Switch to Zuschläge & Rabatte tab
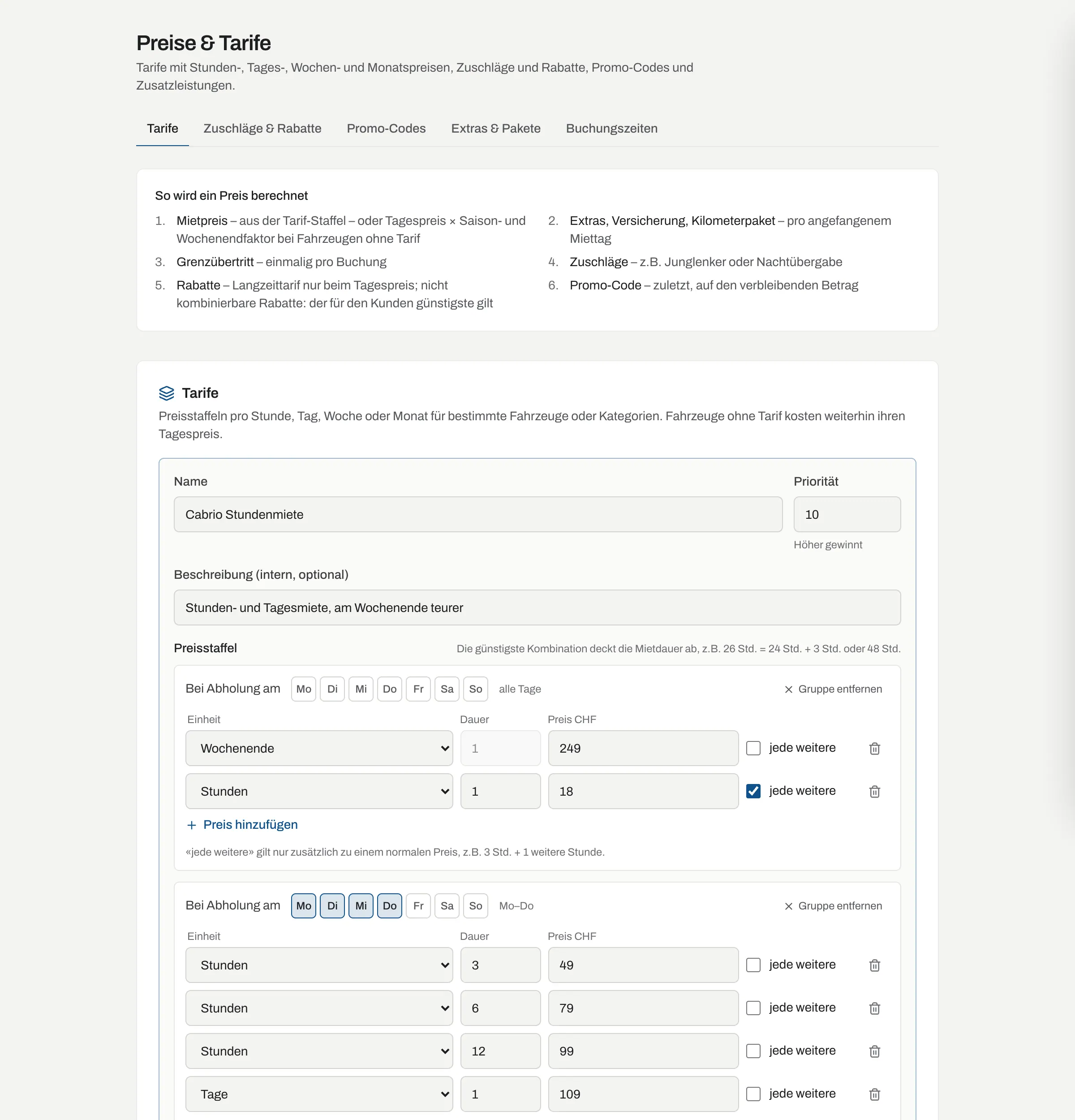1075x1120 pixels. click(262, 129)
